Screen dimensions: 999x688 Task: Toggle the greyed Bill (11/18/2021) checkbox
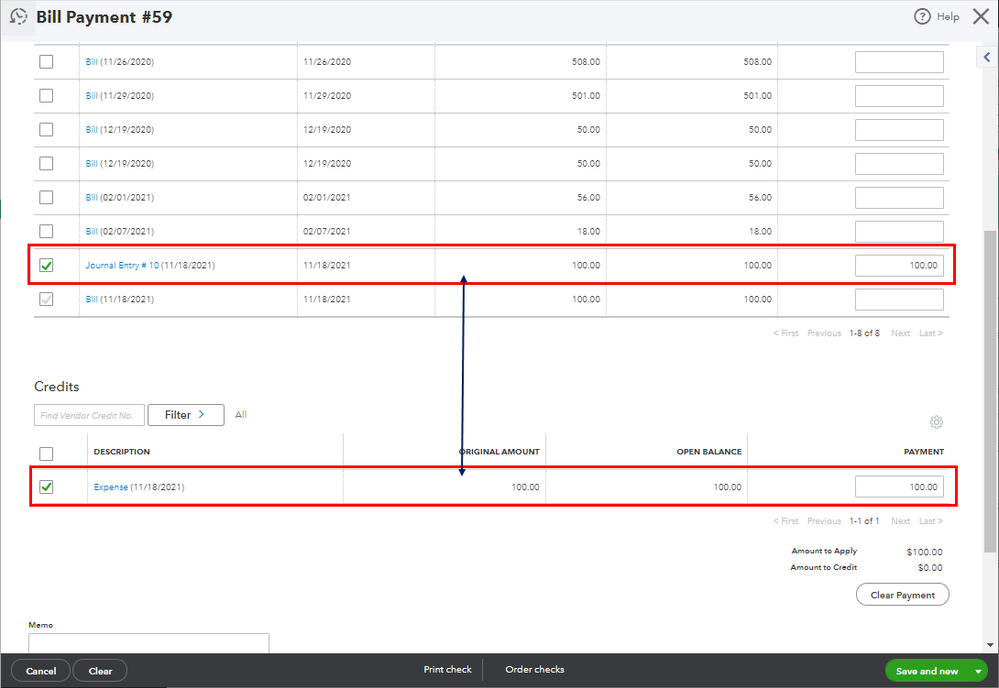(47, 299)
